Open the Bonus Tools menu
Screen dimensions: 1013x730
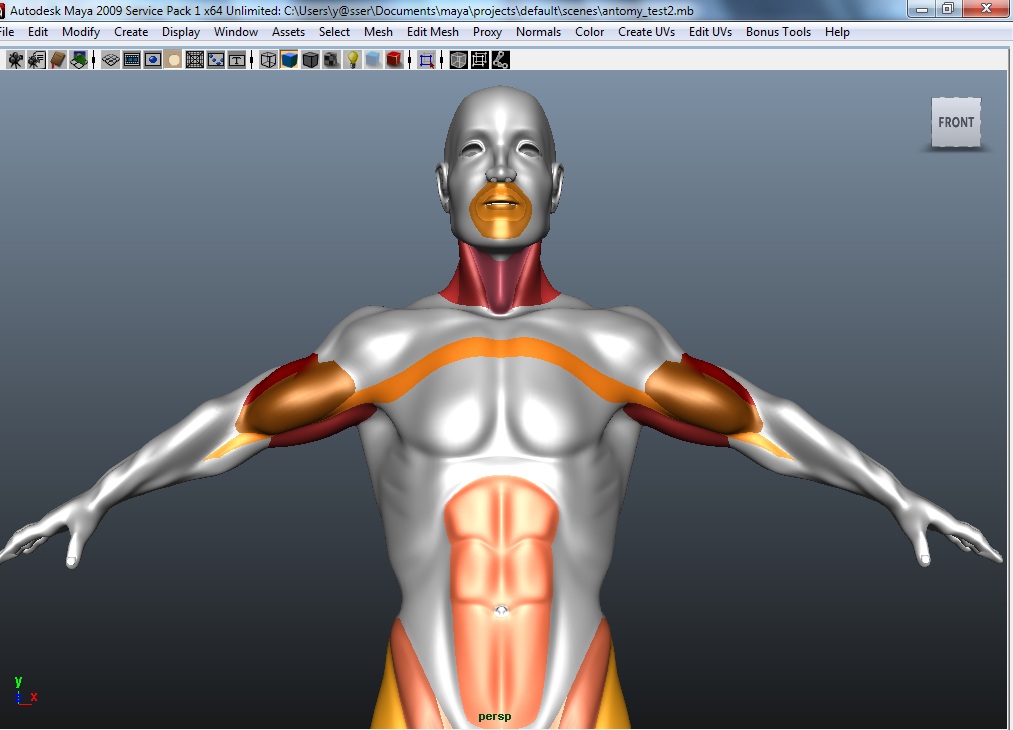click(778, 32)
